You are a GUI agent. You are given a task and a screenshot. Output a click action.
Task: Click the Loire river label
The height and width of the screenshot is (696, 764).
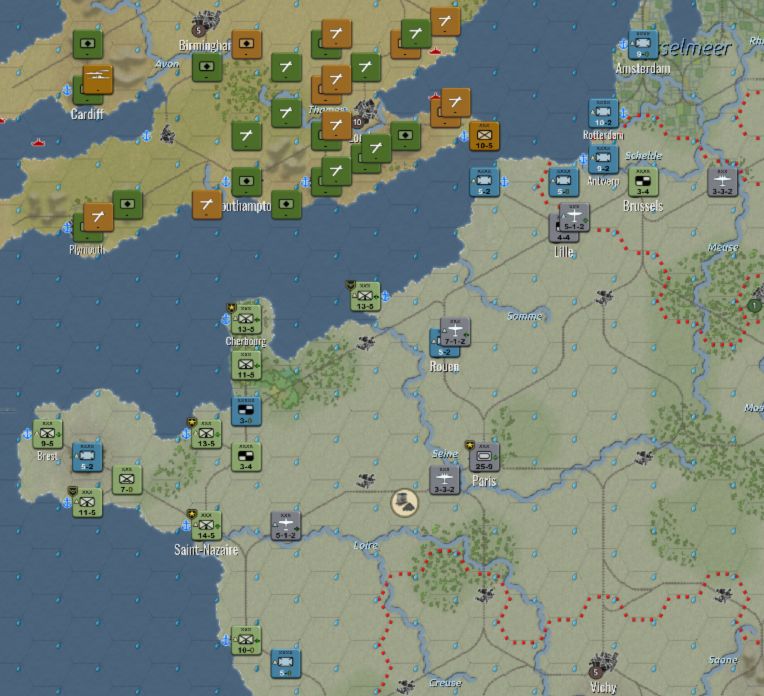[x=365, y=545]
